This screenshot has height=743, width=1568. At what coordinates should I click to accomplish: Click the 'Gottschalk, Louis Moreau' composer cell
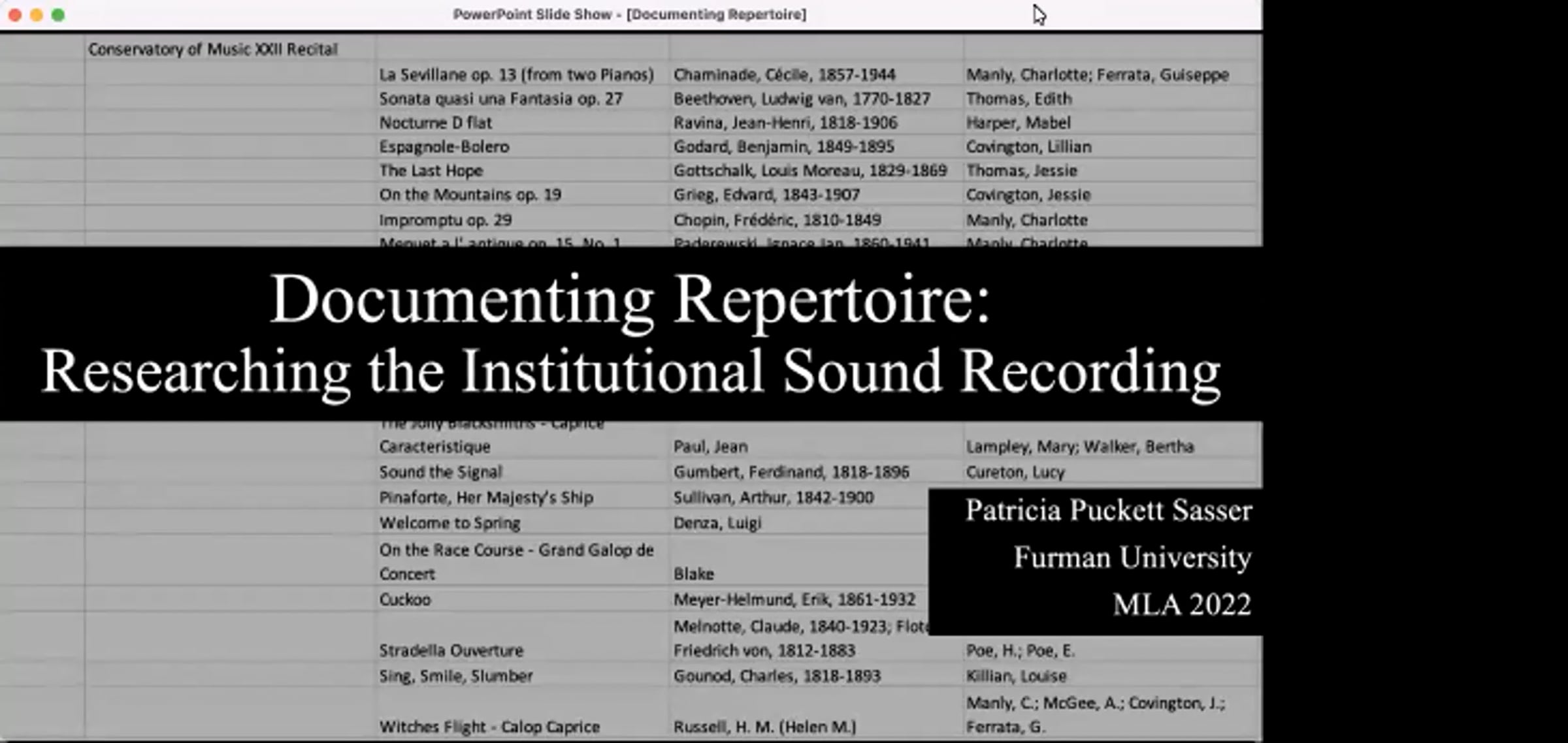point(809,171)
